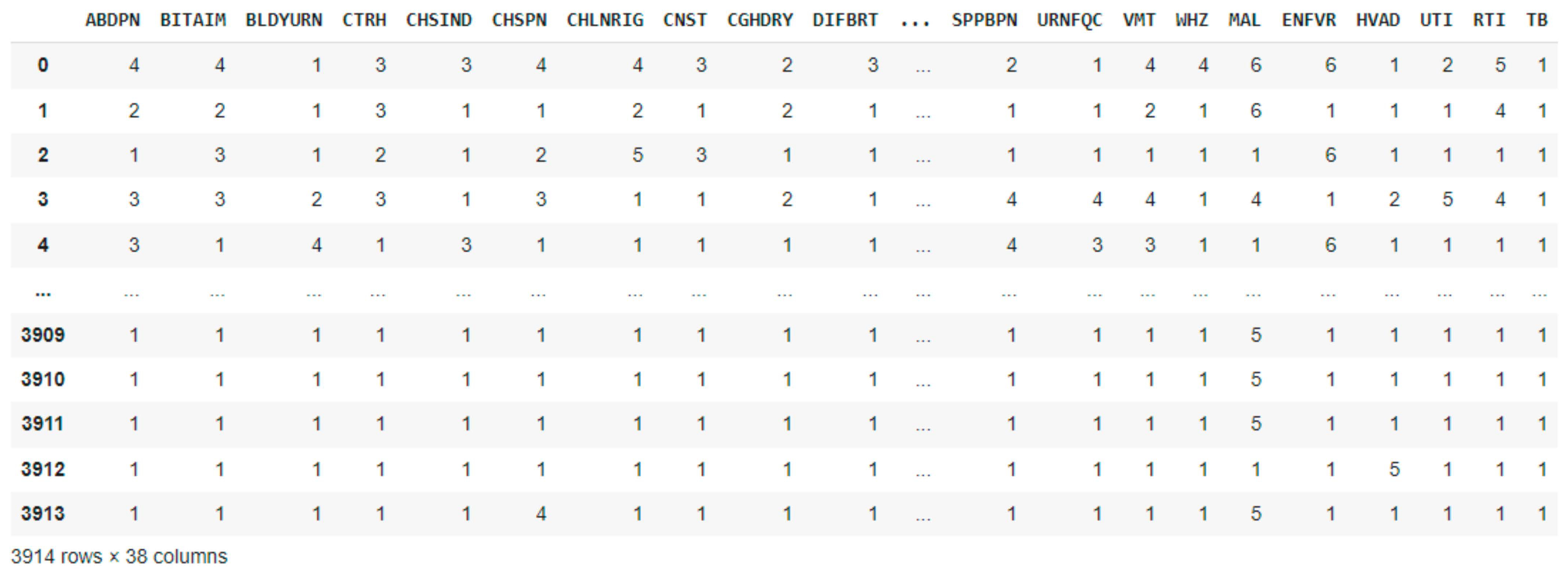
Task: Click the CHLNRIG value in row 2
Action: 637,155
